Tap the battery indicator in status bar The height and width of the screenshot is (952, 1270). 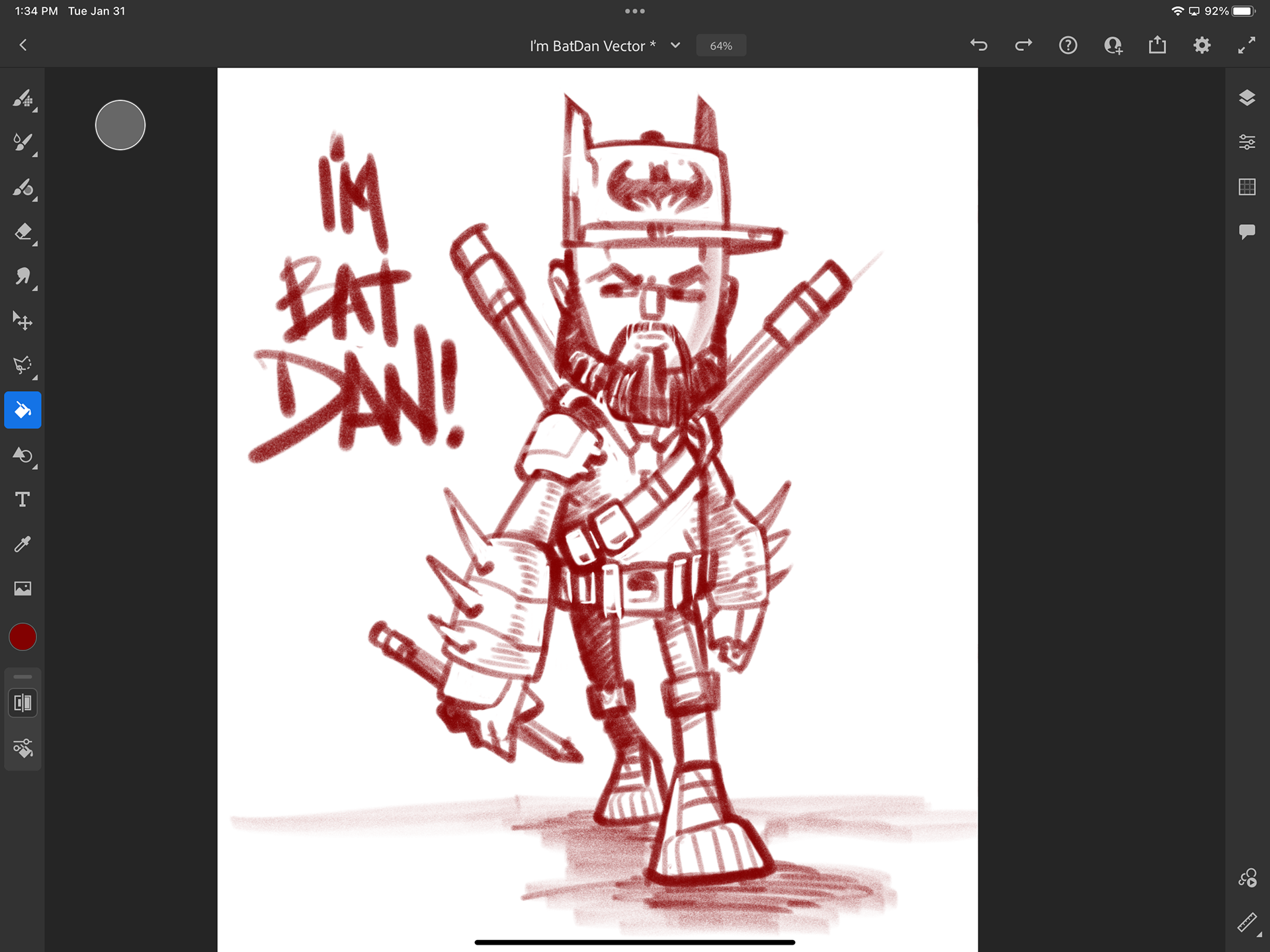[x=1244, y=11]
